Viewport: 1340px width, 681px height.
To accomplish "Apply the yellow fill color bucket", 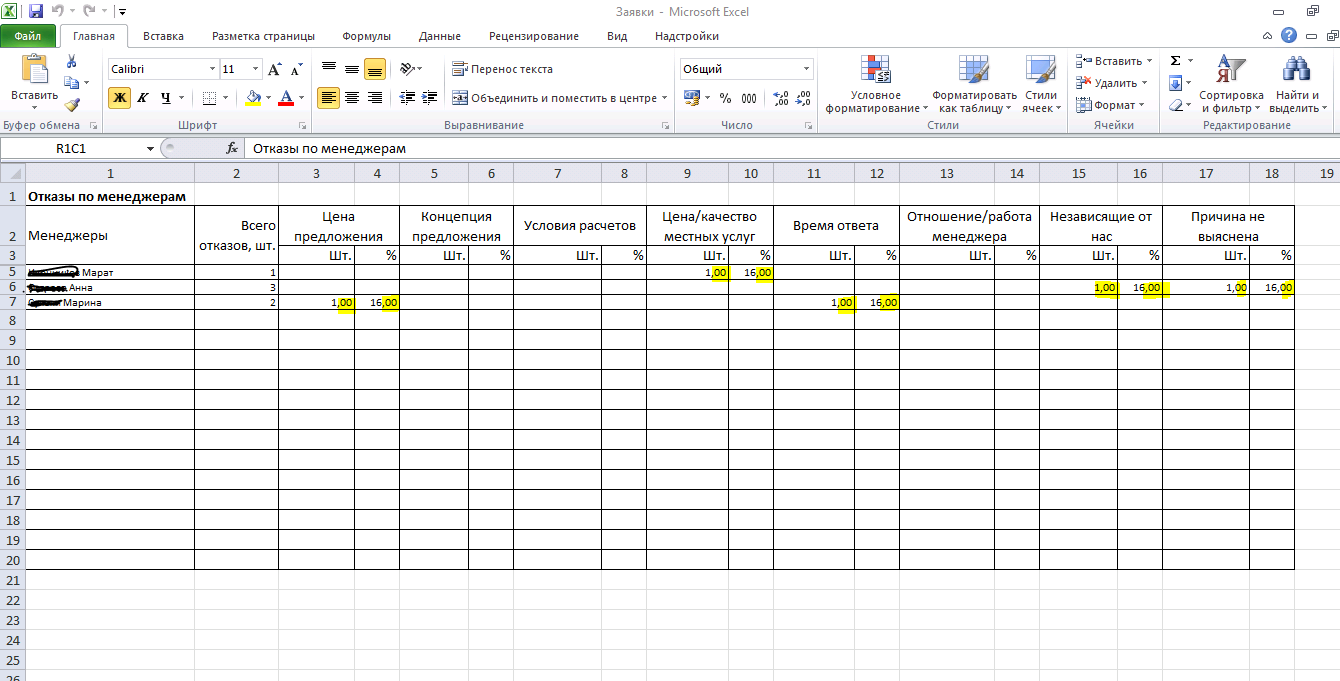I will pos(253,98).
